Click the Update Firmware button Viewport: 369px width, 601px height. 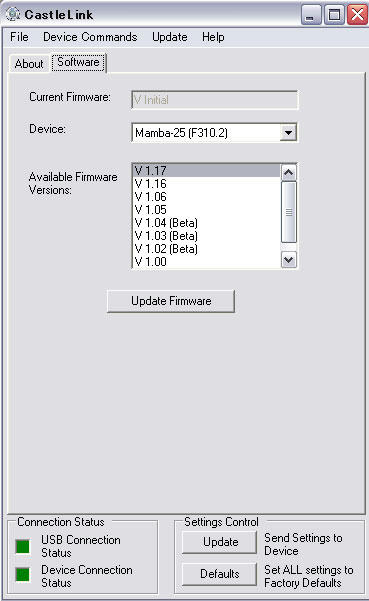click(171, 301)
